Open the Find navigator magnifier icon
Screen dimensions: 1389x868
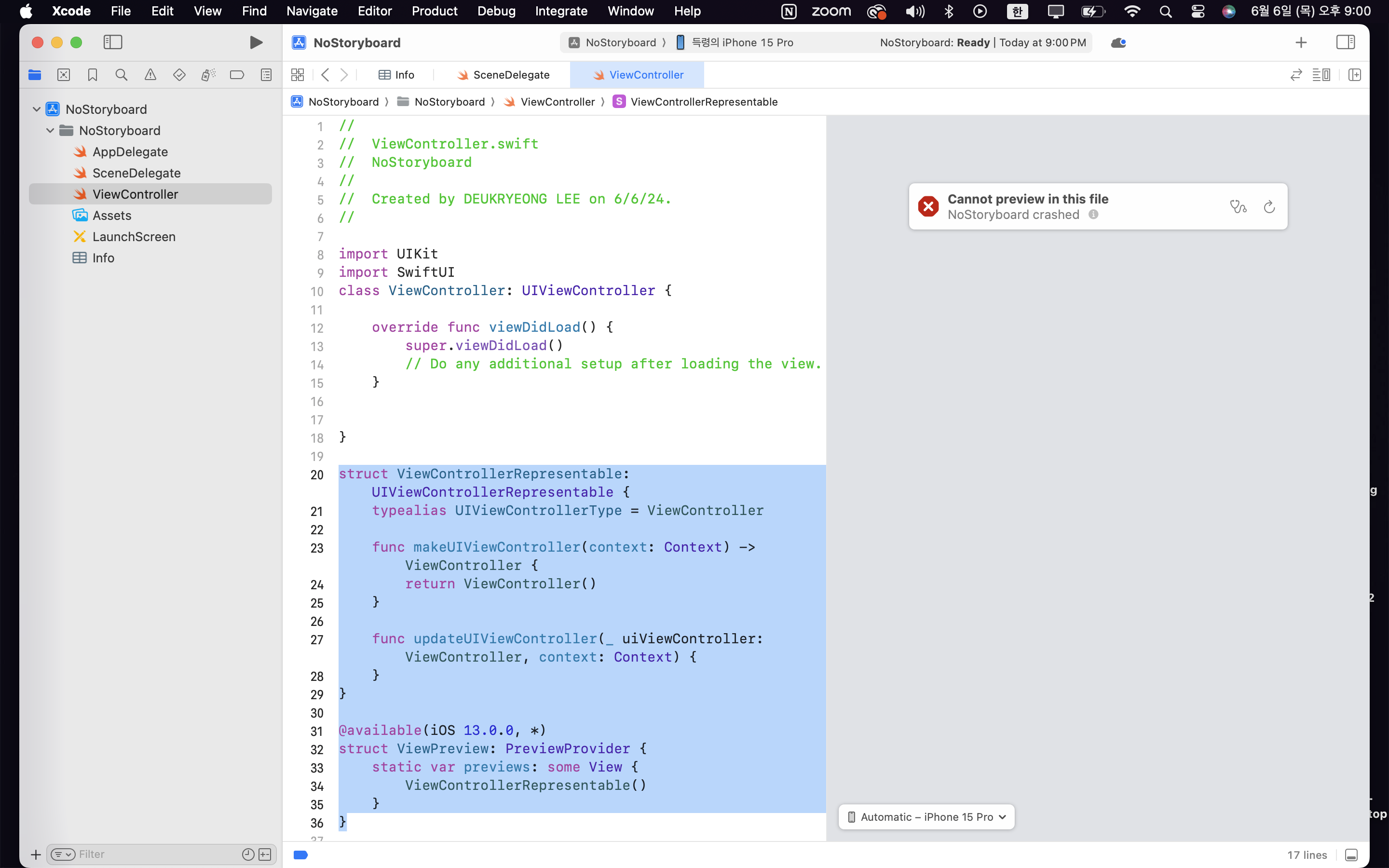(121, 75)
